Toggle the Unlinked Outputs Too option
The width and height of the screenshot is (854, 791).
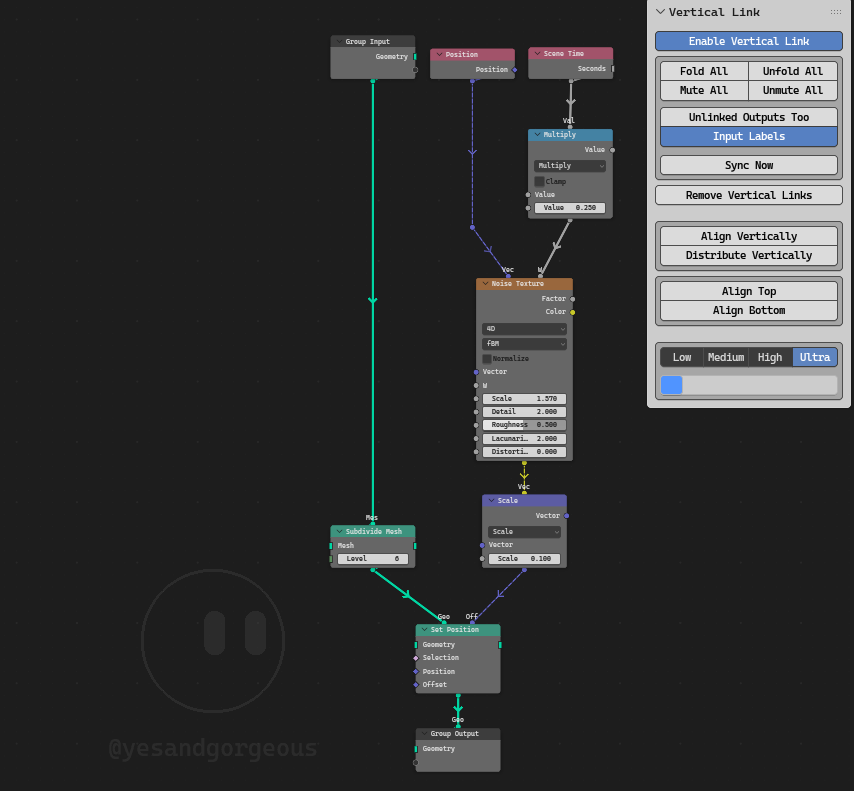click(x=748, y=117)
